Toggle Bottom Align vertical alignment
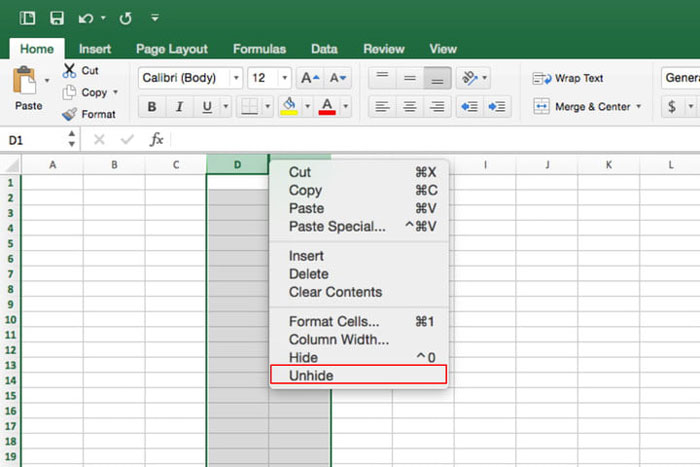The image size is (700, 467). pyautogui.click(x=437, y=78)
